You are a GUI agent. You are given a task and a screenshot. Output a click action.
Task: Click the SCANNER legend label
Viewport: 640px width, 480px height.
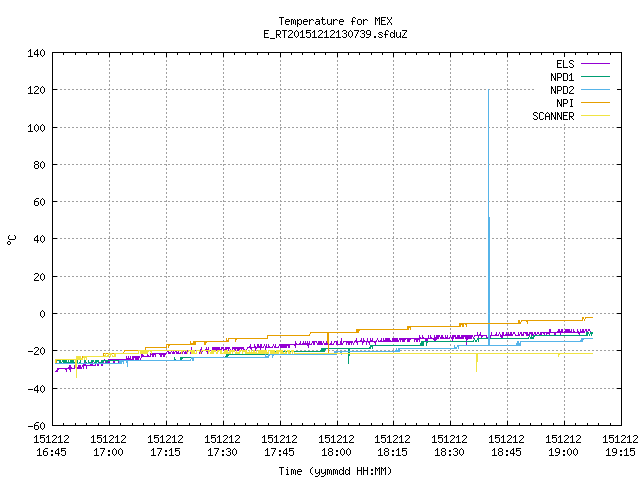point(553,116)
